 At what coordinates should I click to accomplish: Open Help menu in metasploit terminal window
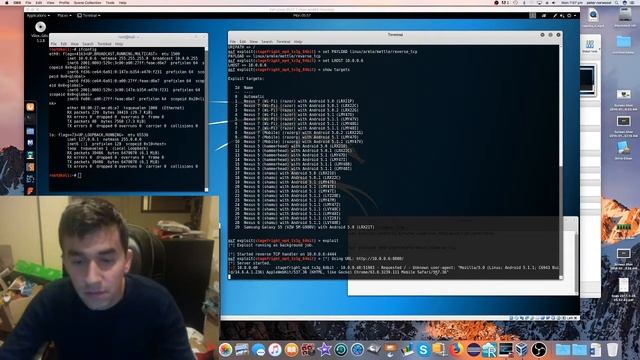298,42
